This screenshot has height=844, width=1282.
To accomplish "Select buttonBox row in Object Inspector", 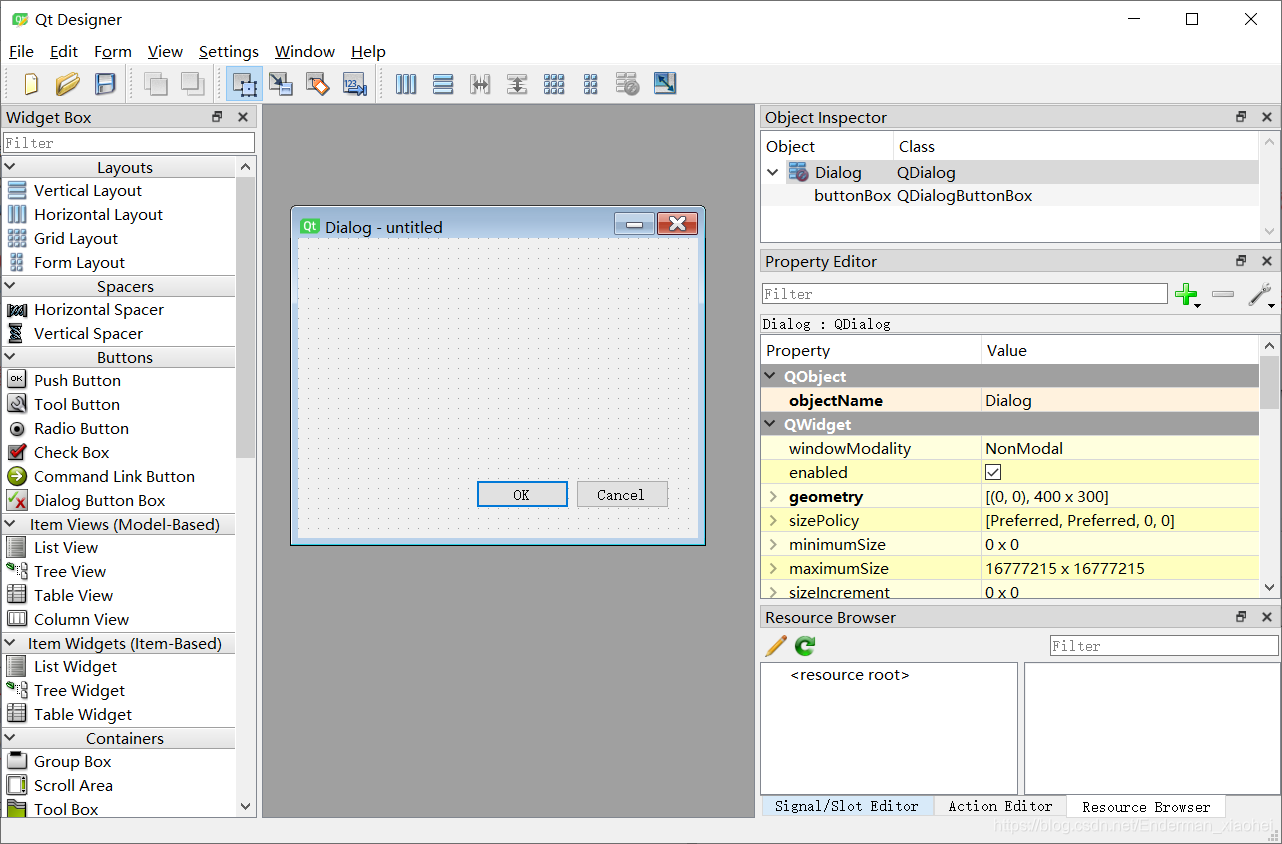I will point(1010,196).
